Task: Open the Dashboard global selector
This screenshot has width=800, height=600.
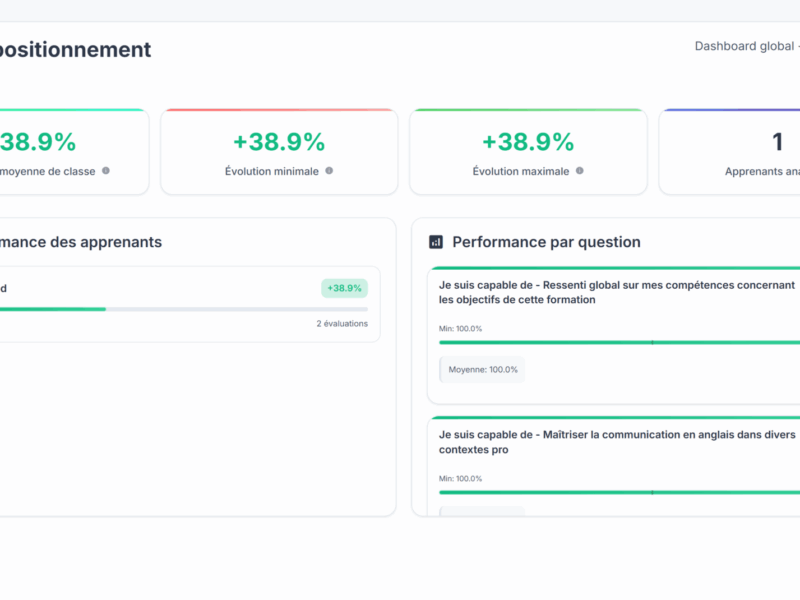Action: click(x=745, y=46)
